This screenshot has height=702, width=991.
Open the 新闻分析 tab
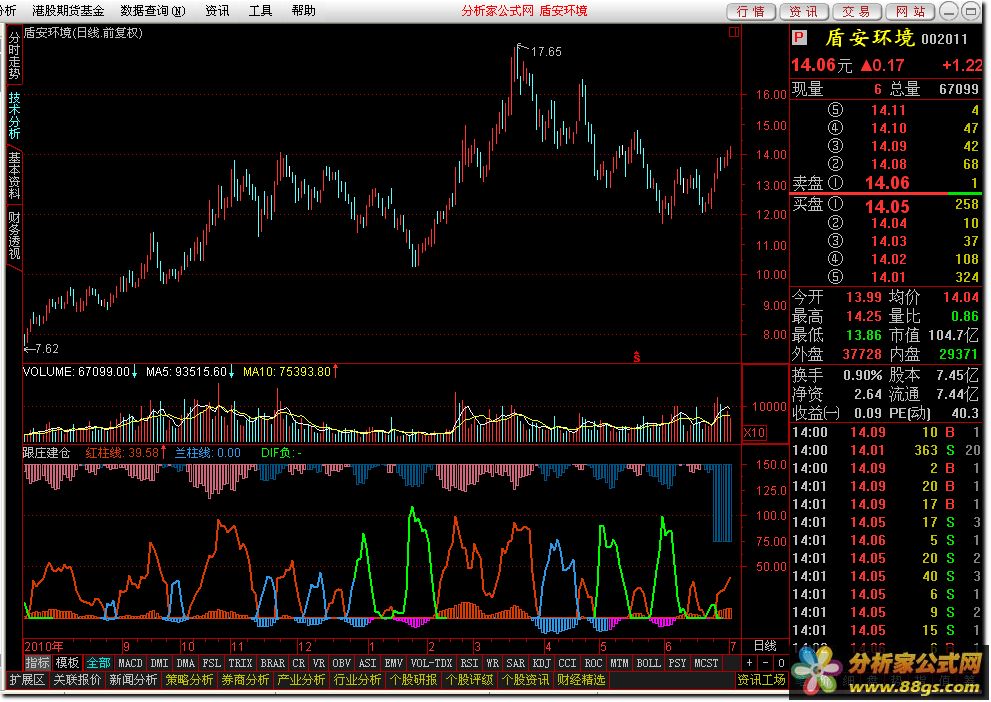[x=133, y=680]
